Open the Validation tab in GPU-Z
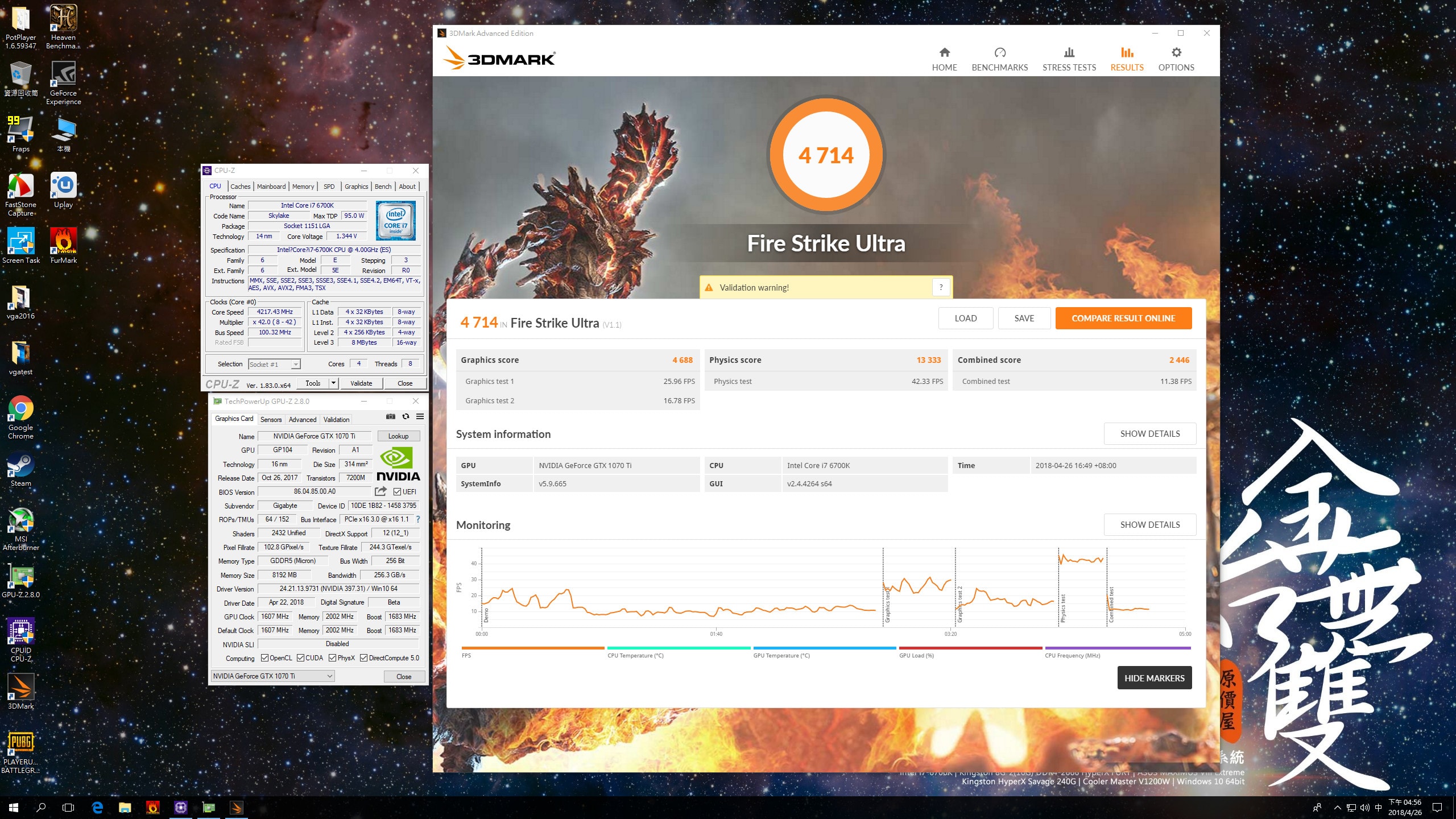The height and width of the screenshot is (819, 1456). point(336,420)
